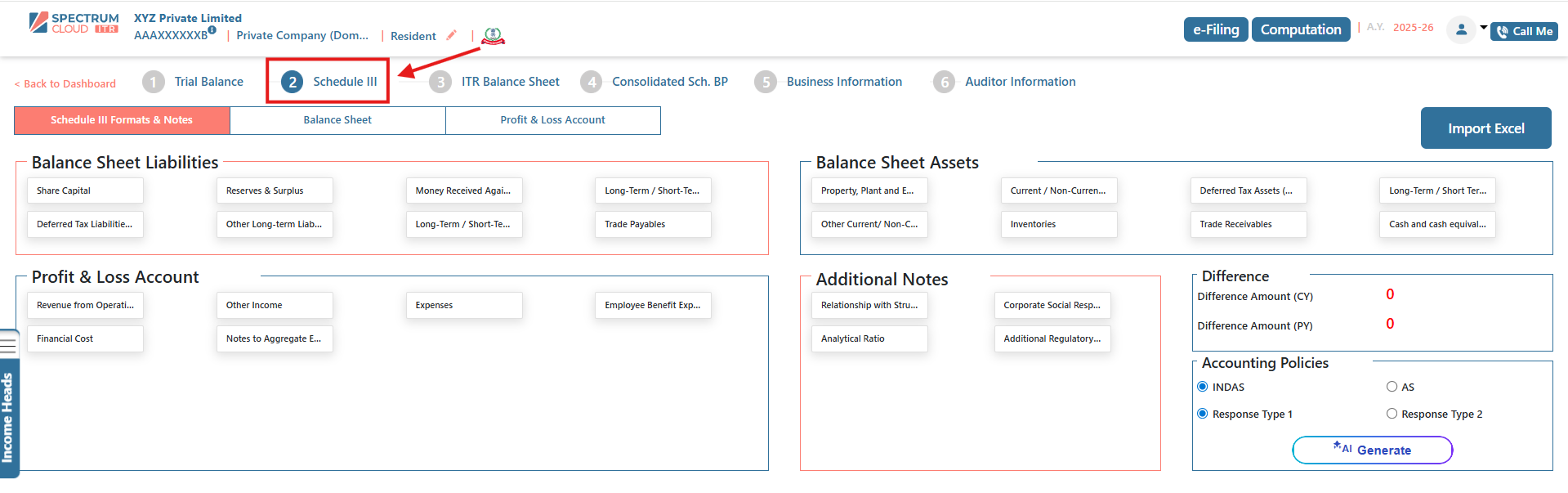Click the PAN info icon
This screenshot has width=1568, height=493.
pos(212,30)
